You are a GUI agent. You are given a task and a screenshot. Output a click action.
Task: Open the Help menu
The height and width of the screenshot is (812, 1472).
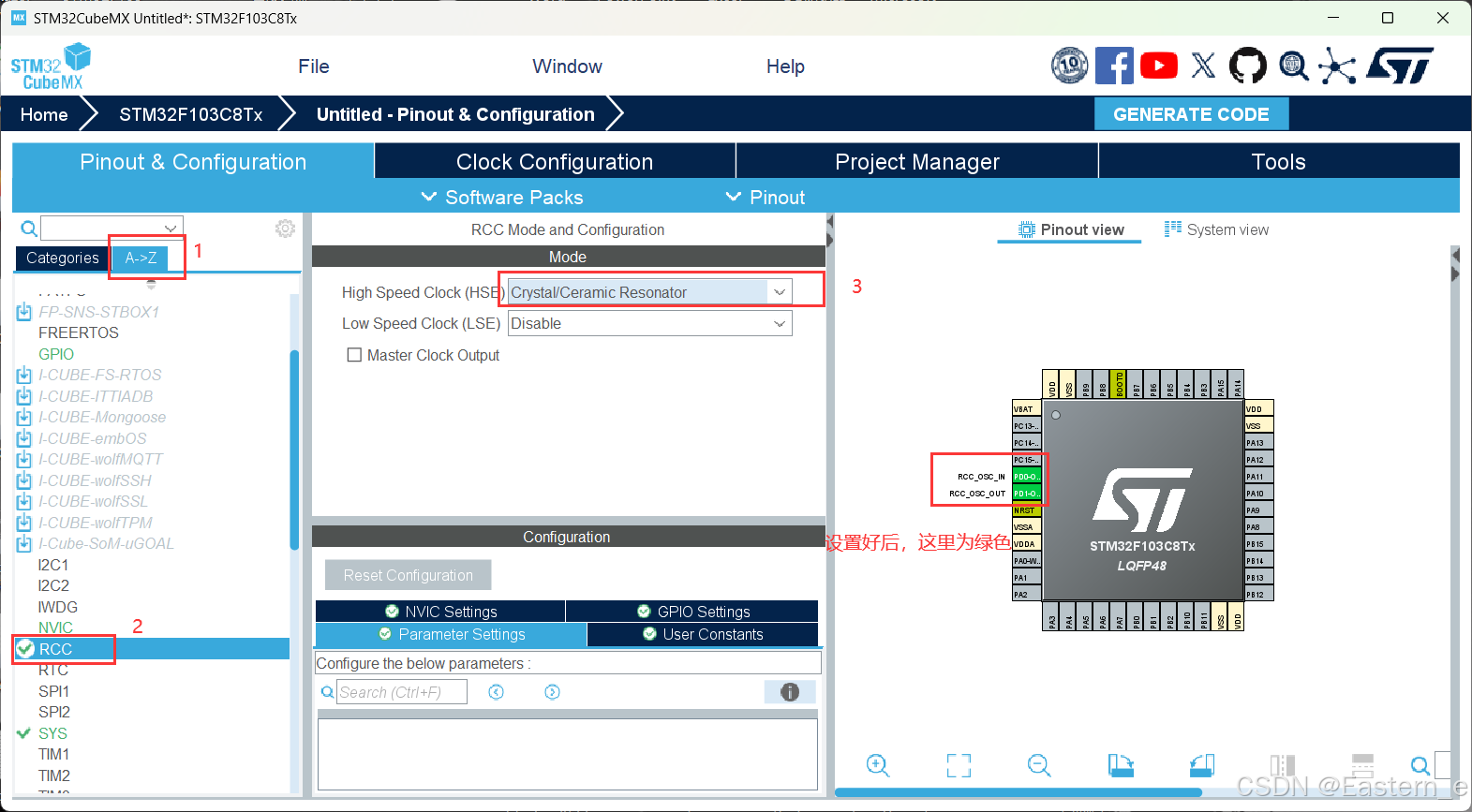point(785,66)
